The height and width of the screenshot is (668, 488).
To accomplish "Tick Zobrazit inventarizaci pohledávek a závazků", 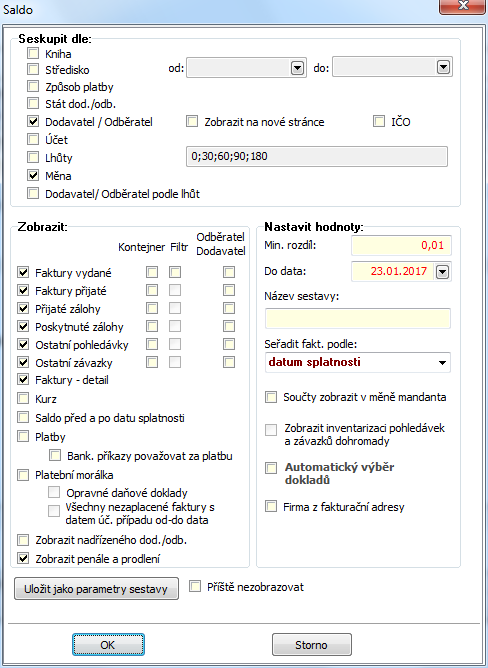I will pos(271,430).
